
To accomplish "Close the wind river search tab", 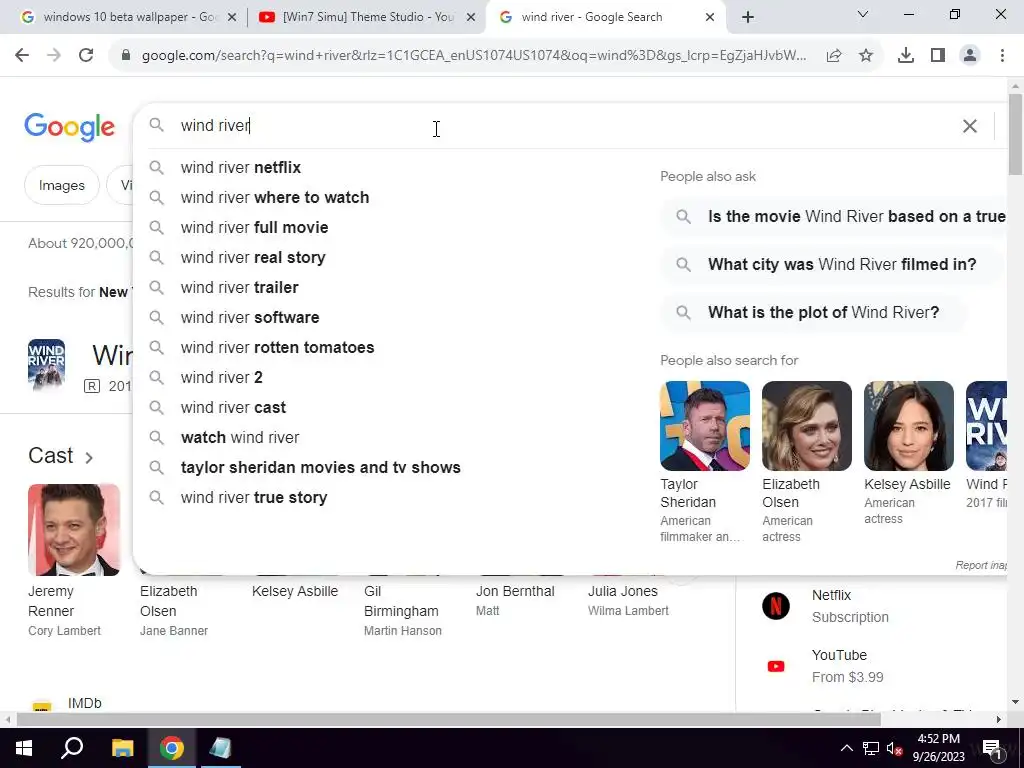I will 710,18.
